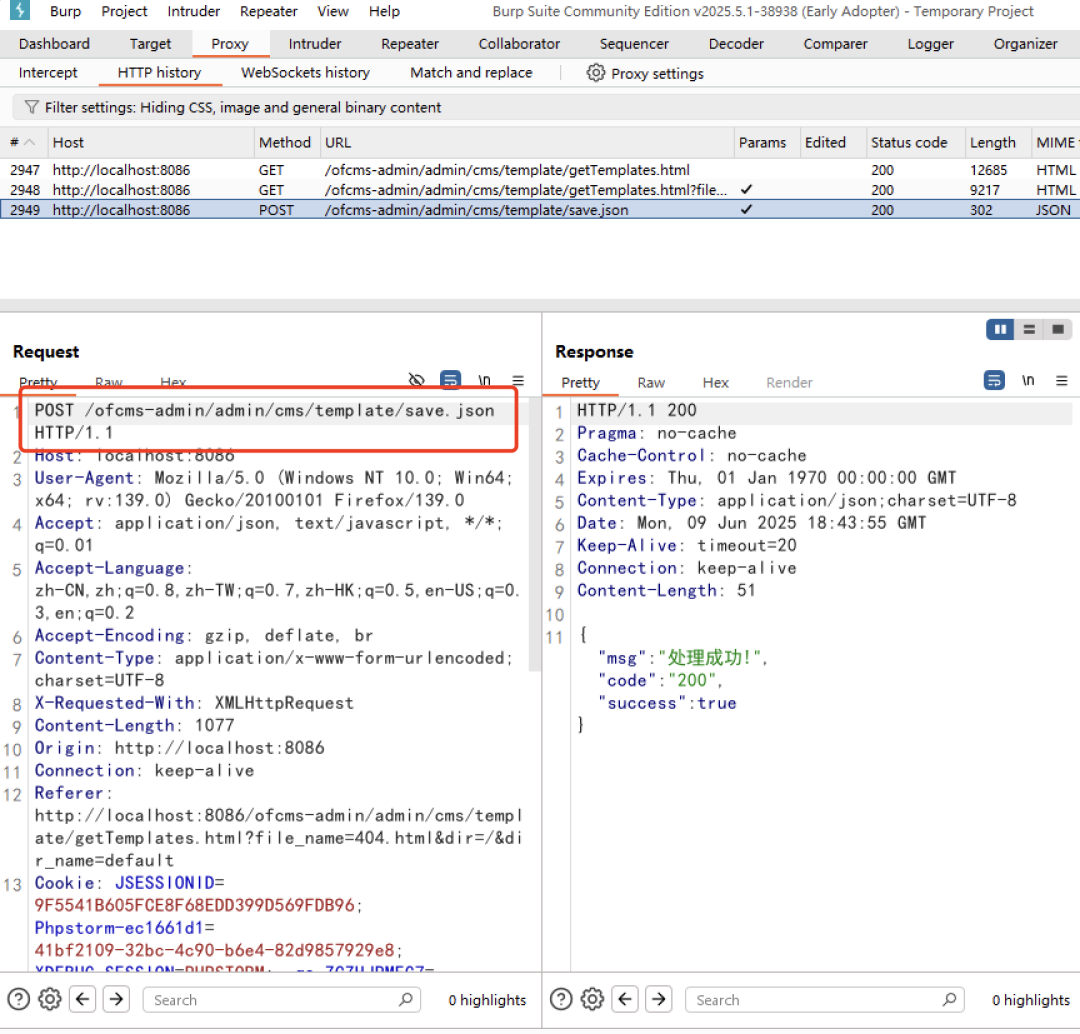
Task: Go to next match in Response search
Action: click(659, 999)
